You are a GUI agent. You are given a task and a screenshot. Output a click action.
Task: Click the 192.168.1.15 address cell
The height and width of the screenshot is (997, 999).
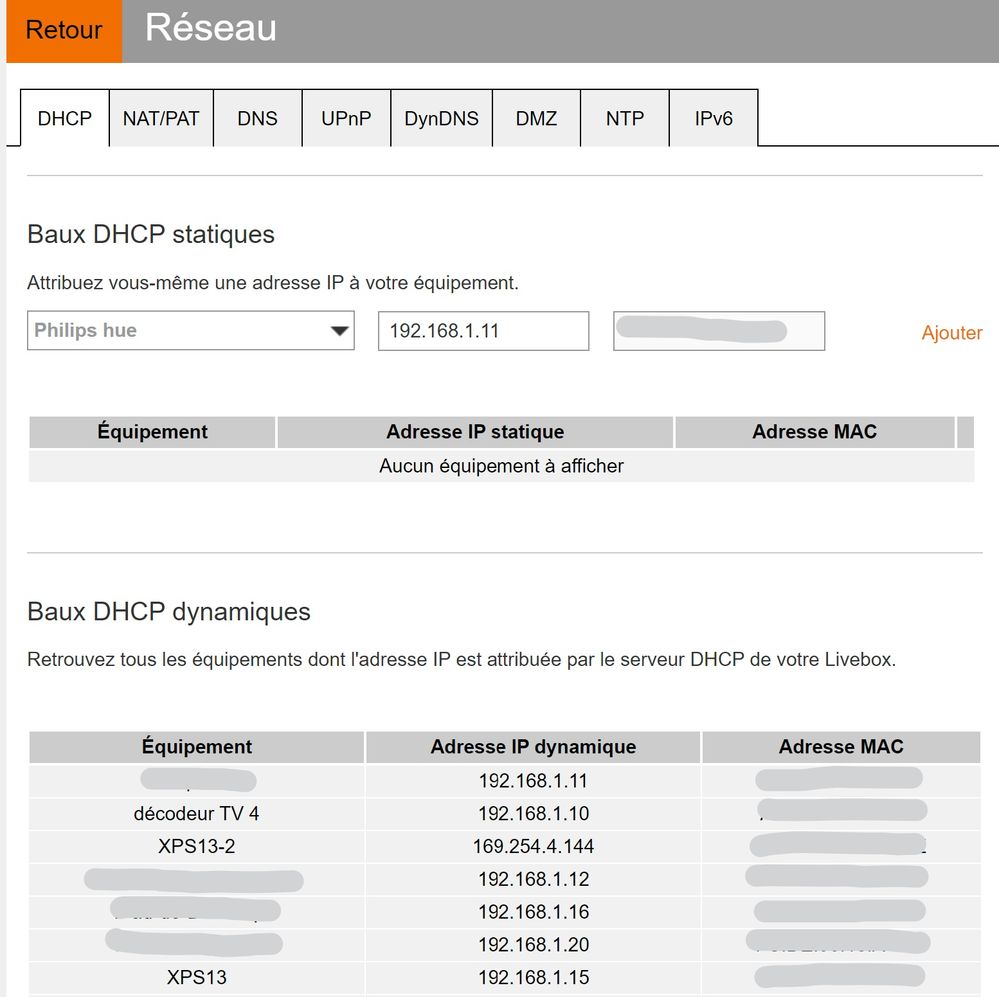533,978
